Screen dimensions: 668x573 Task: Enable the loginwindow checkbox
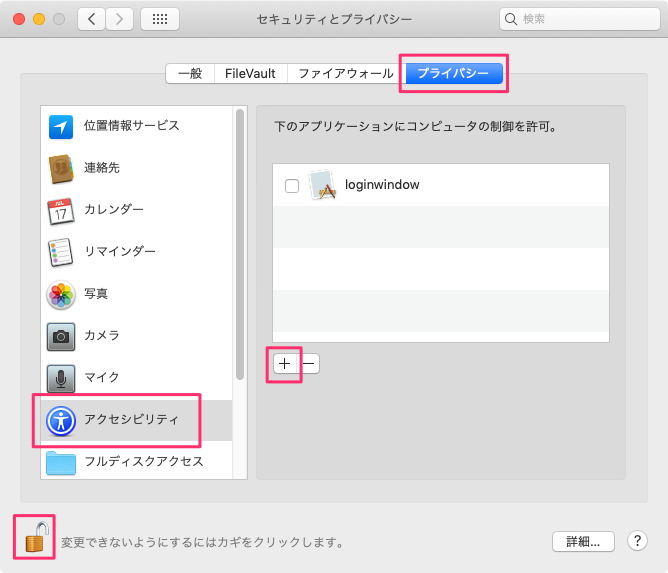(292, 186)
